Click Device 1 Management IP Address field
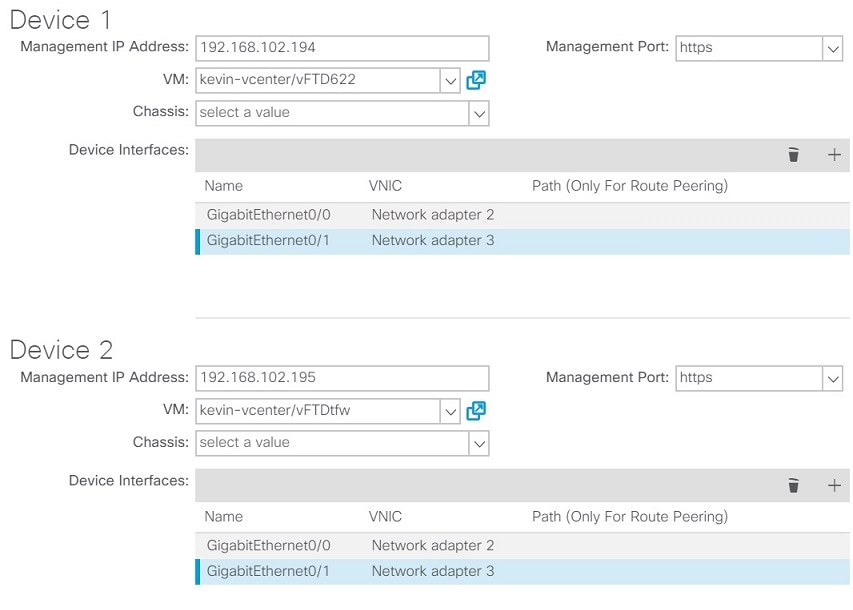The image size is (853, 610). [342, 48]
